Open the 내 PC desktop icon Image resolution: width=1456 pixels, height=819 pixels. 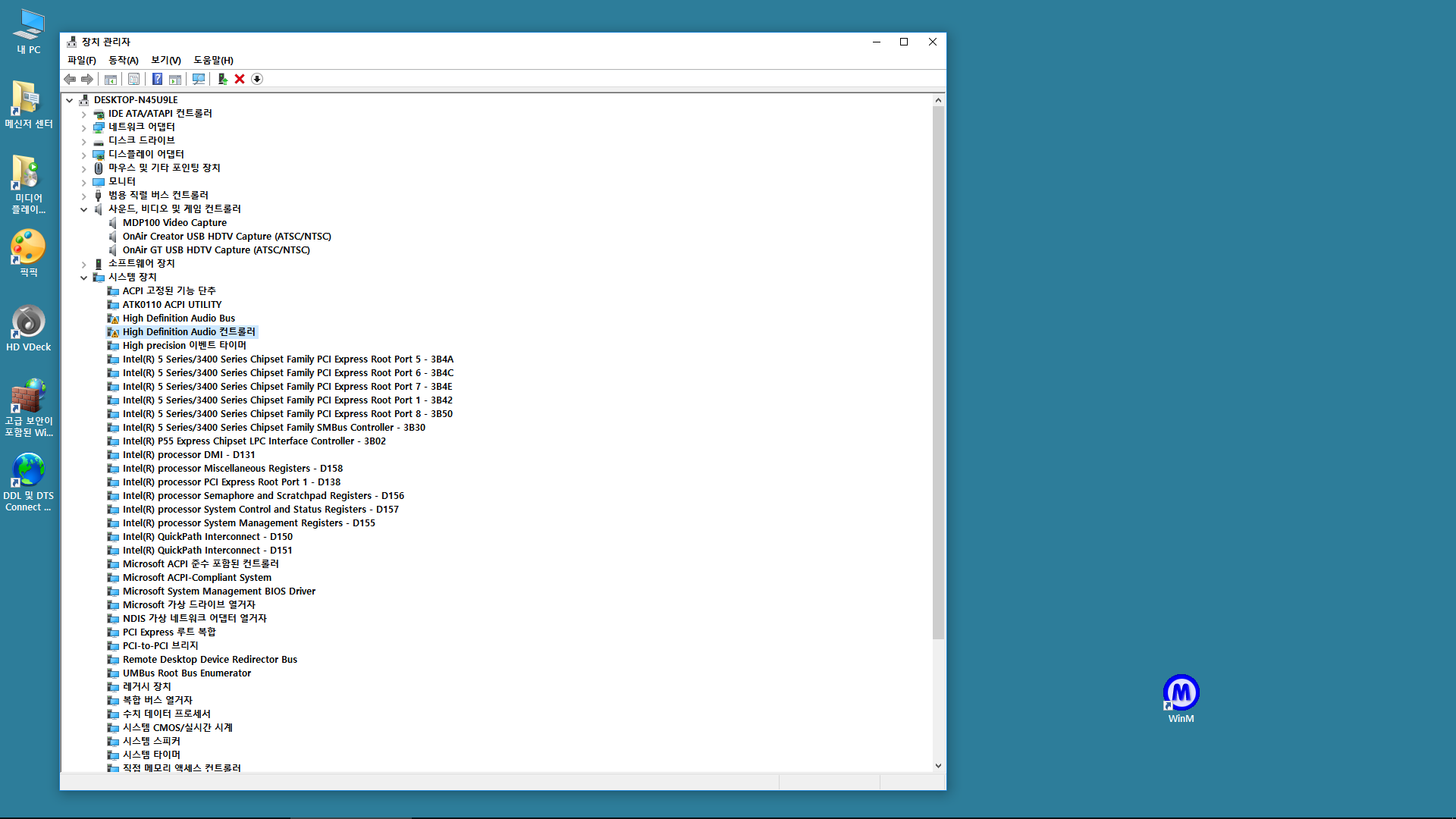(x=29, y=32)
